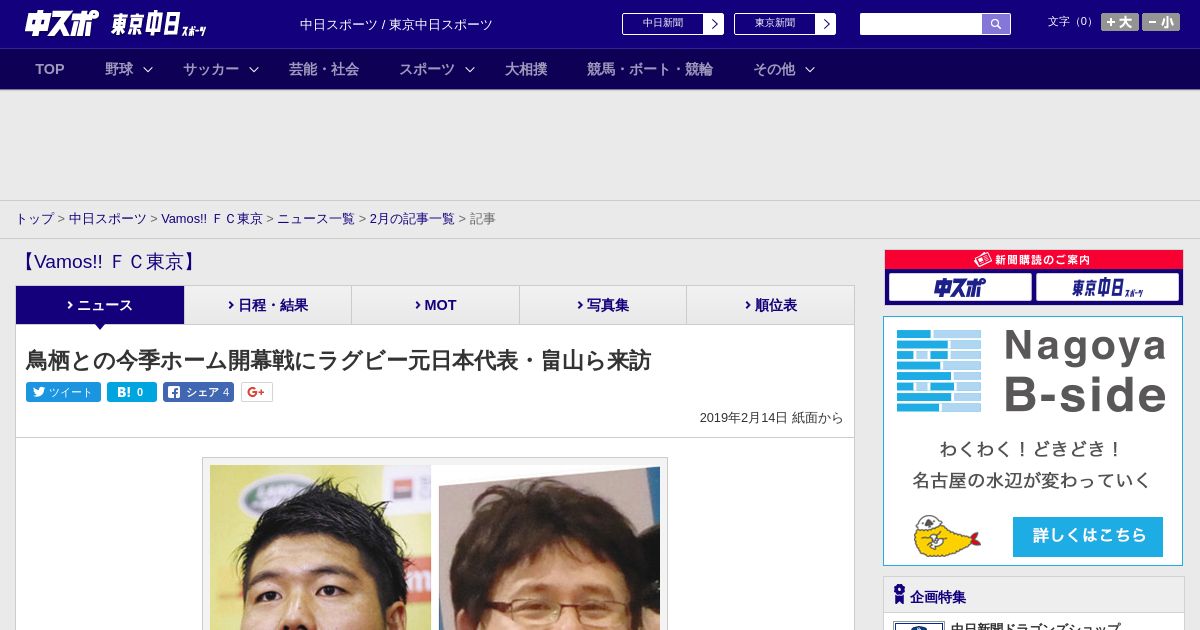Viewport: 1200px width, 630px height.
Task: Click the 【Vamos!! FC東京】 section heading
Action: [108, 262]
